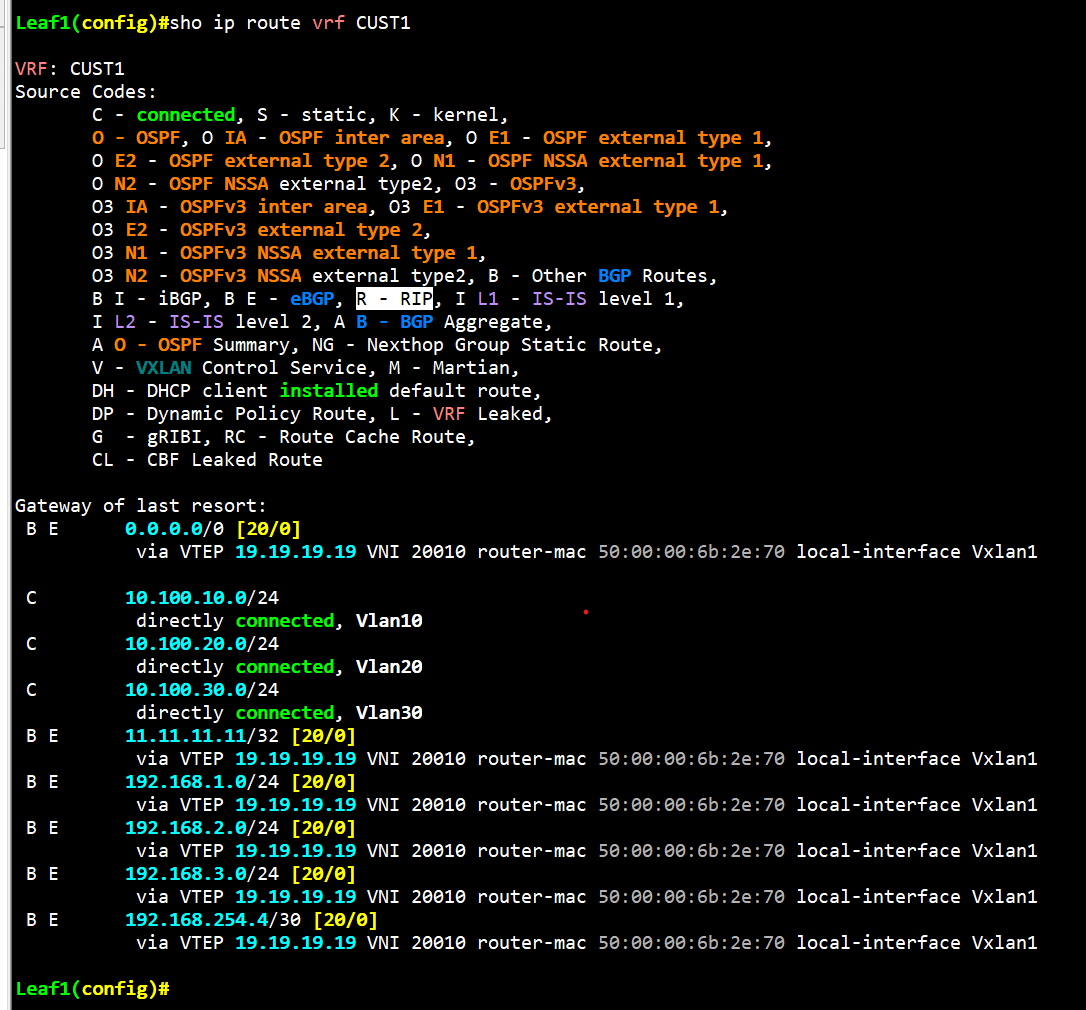
Task: Click the Vlan10 interface label
Action: [x=389, y=620]
